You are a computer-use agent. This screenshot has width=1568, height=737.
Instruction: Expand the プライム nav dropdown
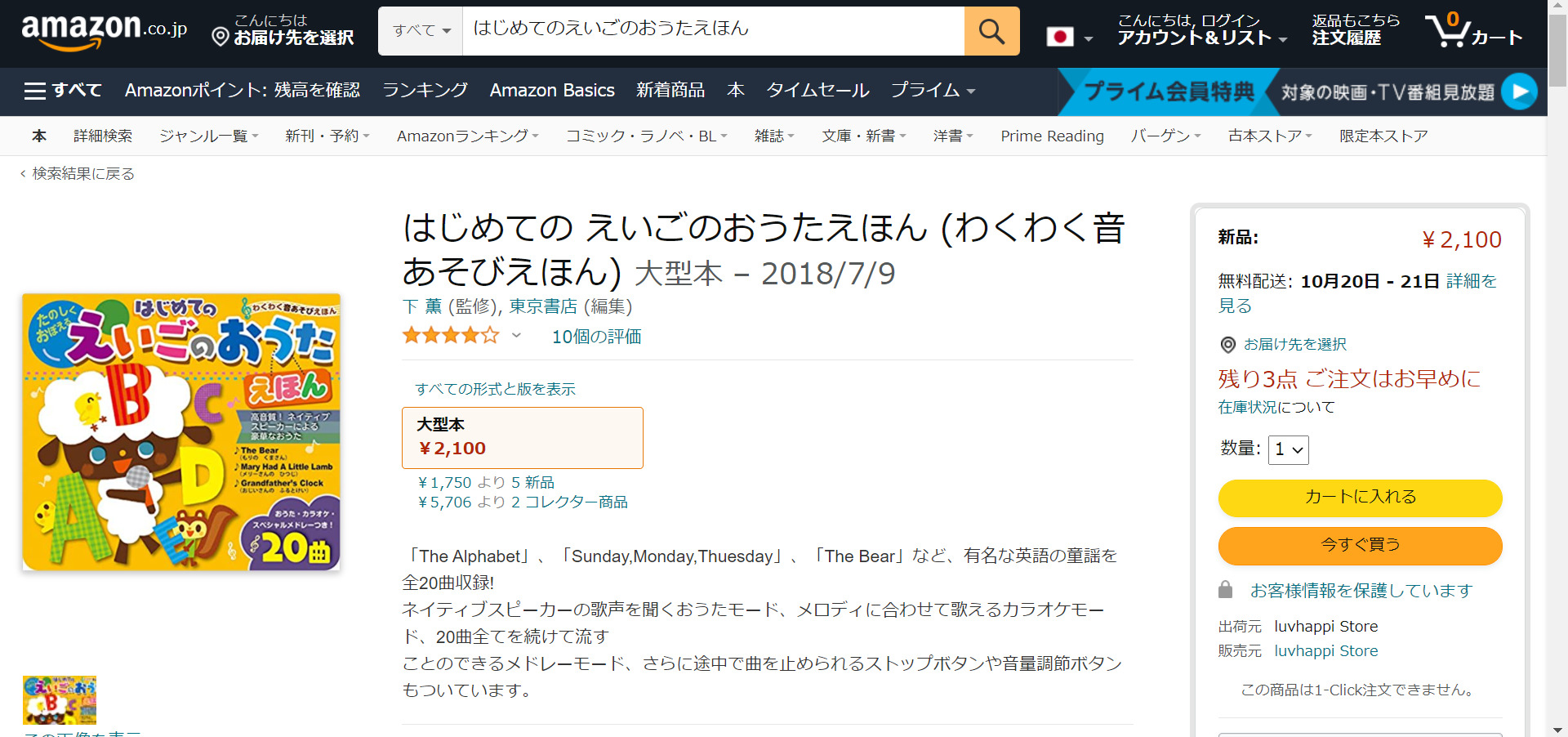pyautogui.click(x=971, y=92)
